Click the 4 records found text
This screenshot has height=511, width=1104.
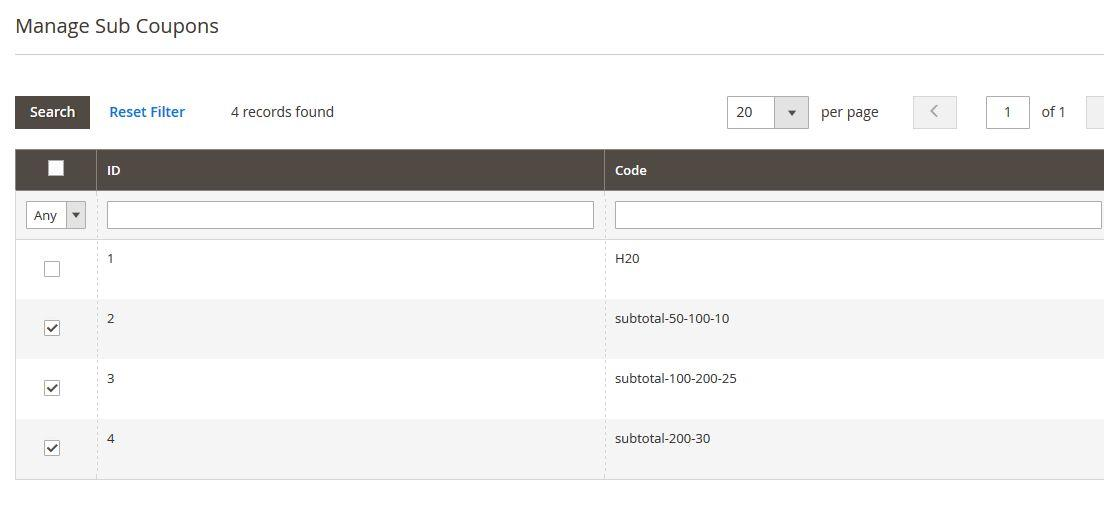(x=282, y=113)
